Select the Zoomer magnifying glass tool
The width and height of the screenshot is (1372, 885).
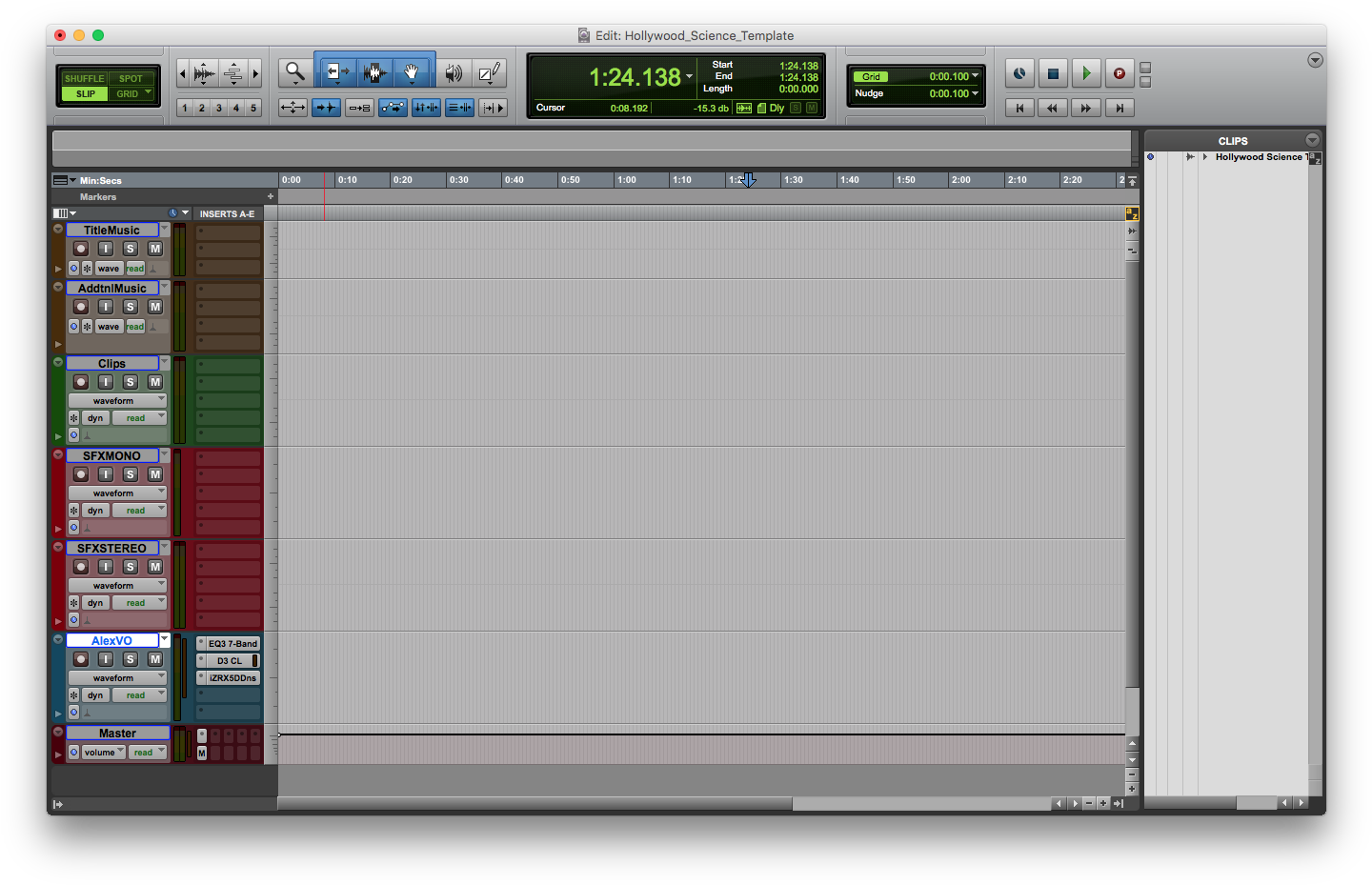point(295,72)
